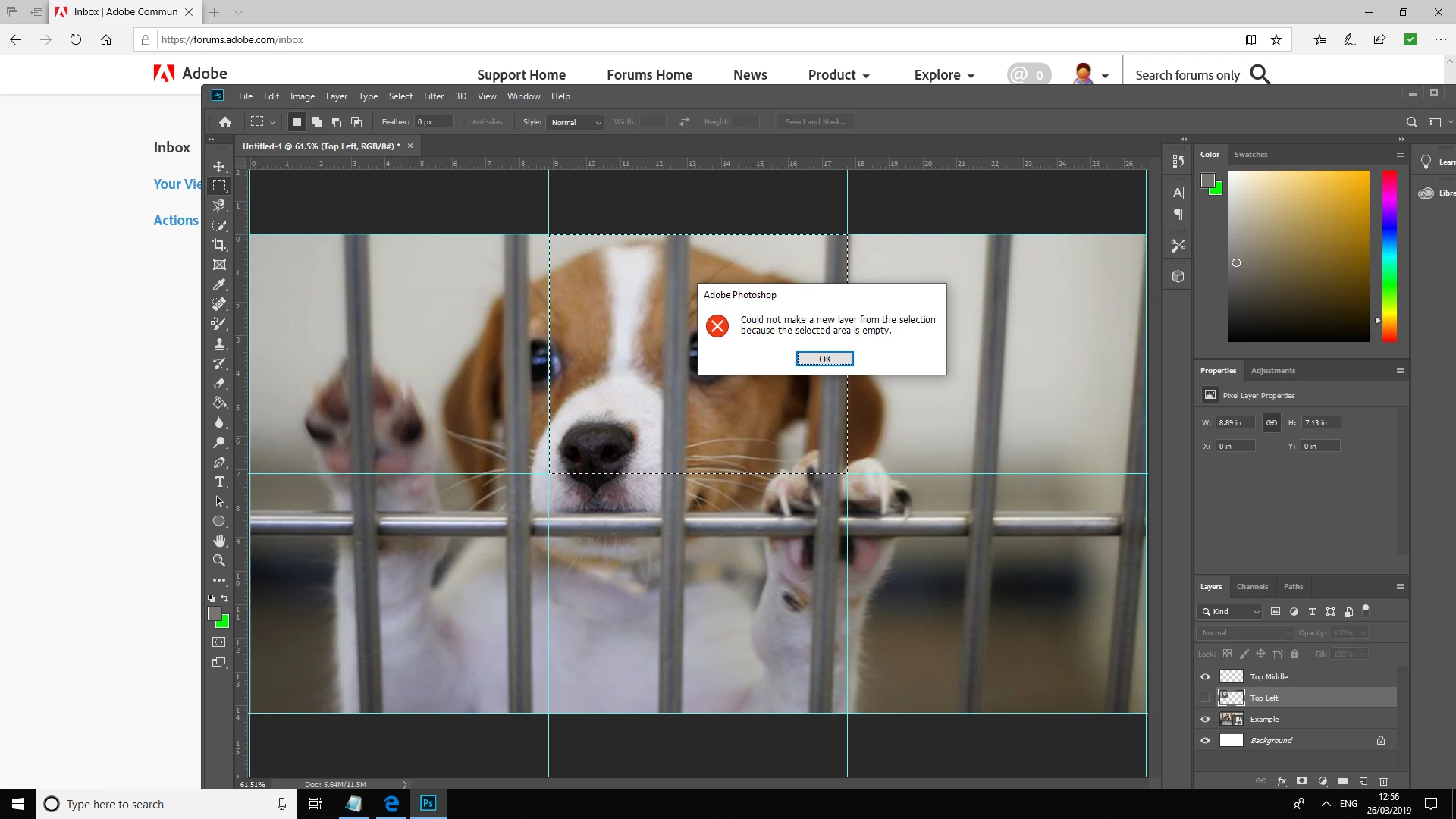
Task: Expand the Product menu on Adobe site
Action: click(838, 74)
